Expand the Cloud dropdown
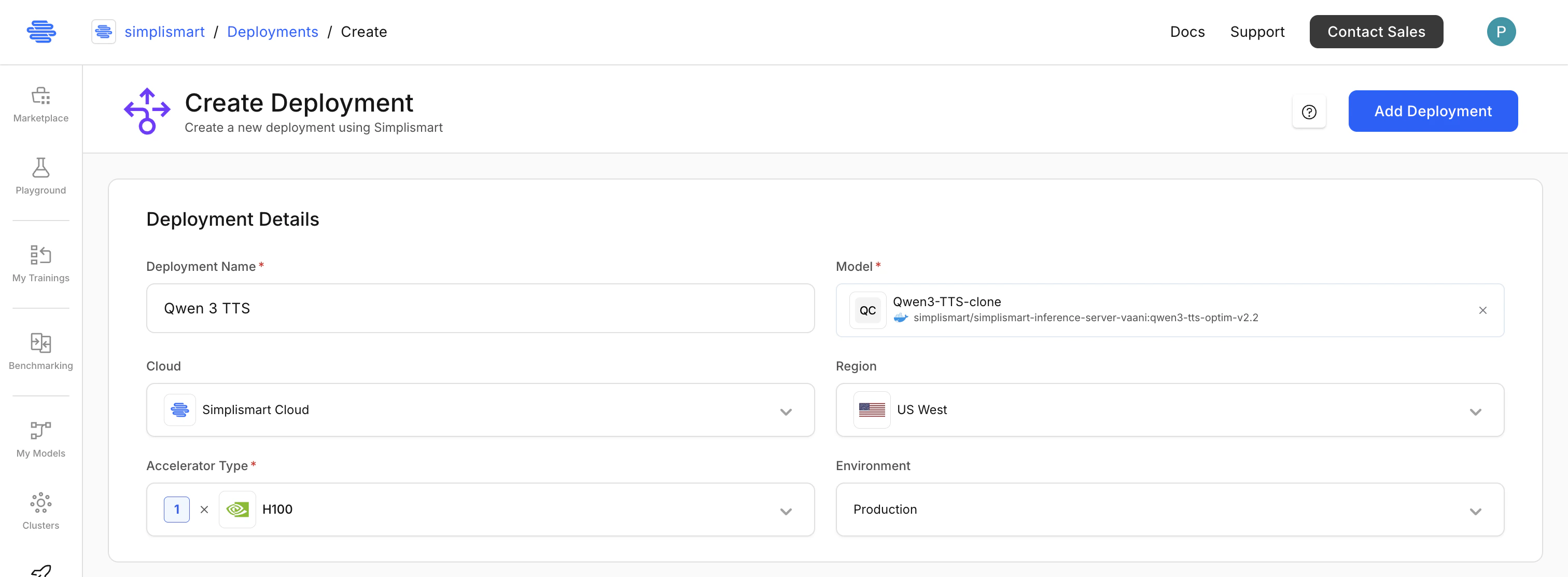Viewport: 1568px width, 577px height. (x=785, y=411)
